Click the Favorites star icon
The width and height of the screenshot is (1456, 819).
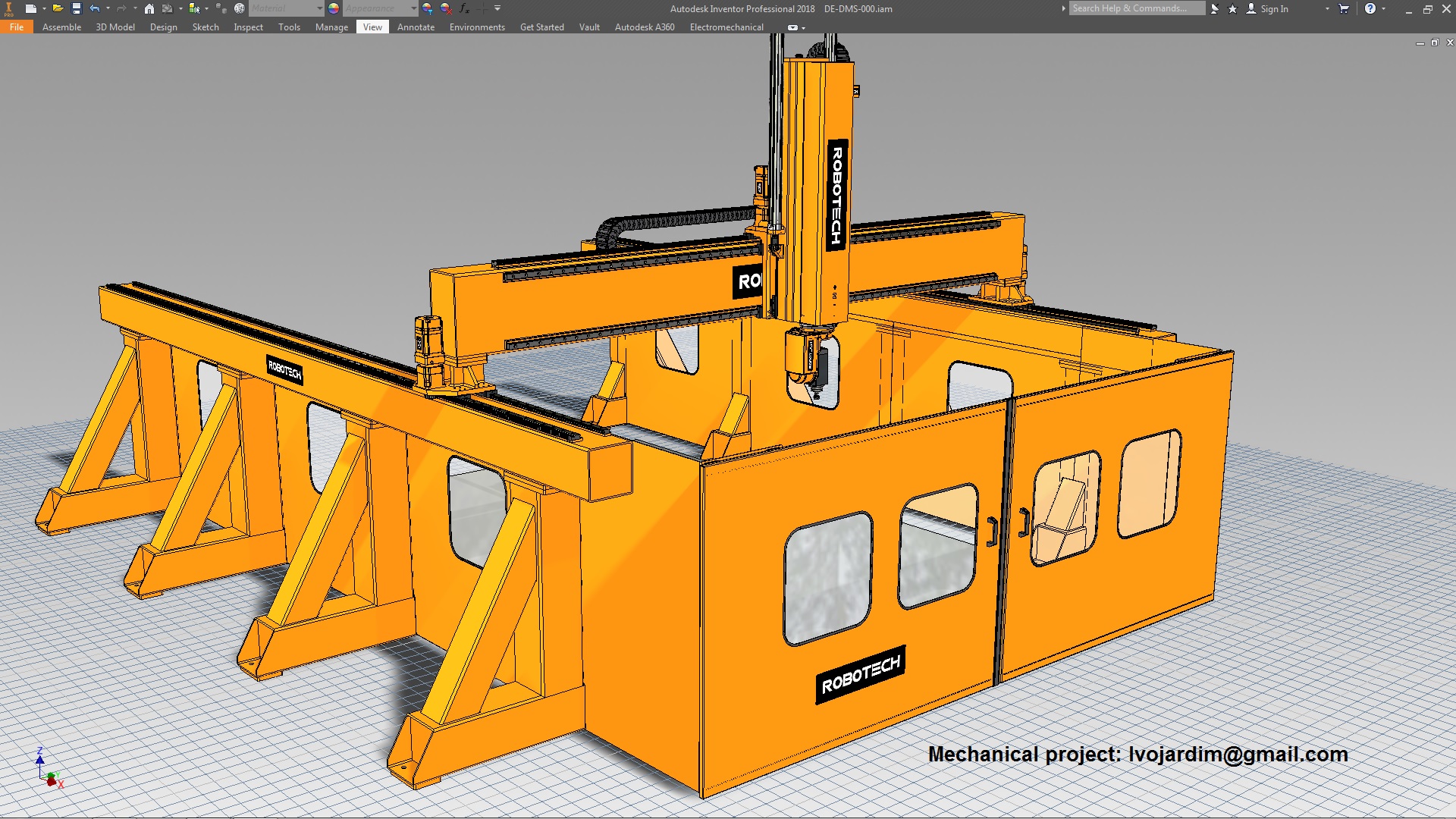(x=1232, y=8)
